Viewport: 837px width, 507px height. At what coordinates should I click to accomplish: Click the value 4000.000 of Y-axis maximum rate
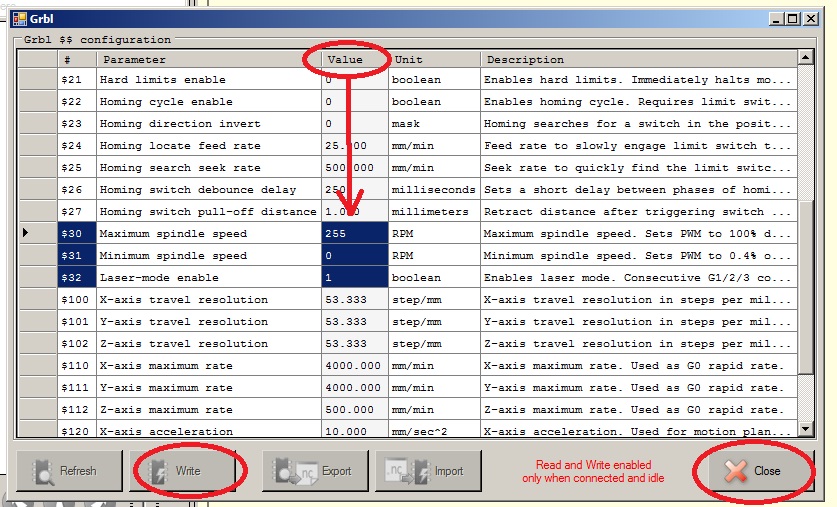tap(355, 387)
